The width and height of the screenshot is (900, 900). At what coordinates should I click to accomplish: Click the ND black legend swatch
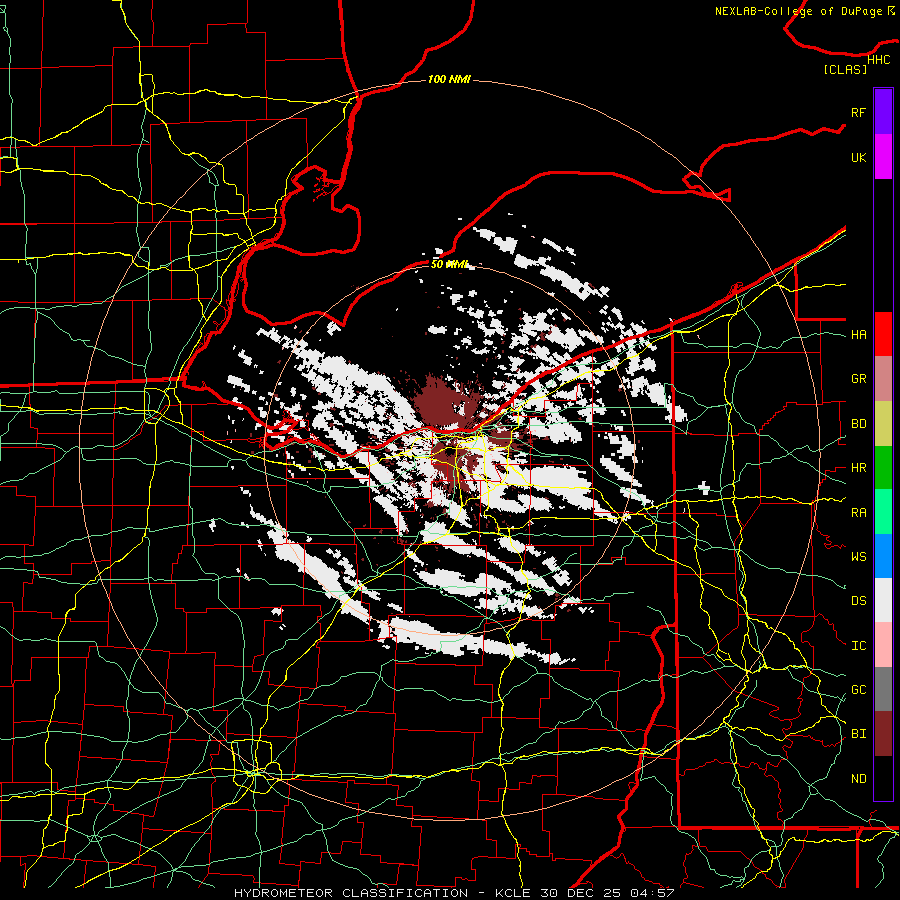[x=883, y=778]
